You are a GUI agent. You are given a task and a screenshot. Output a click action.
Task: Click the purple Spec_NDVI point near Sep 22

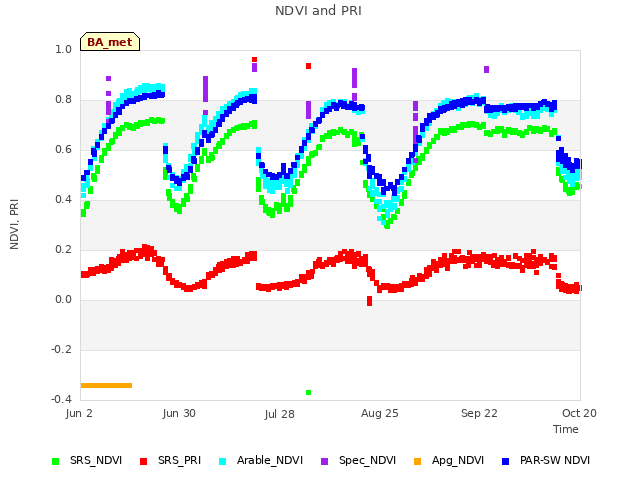[486, 69]
